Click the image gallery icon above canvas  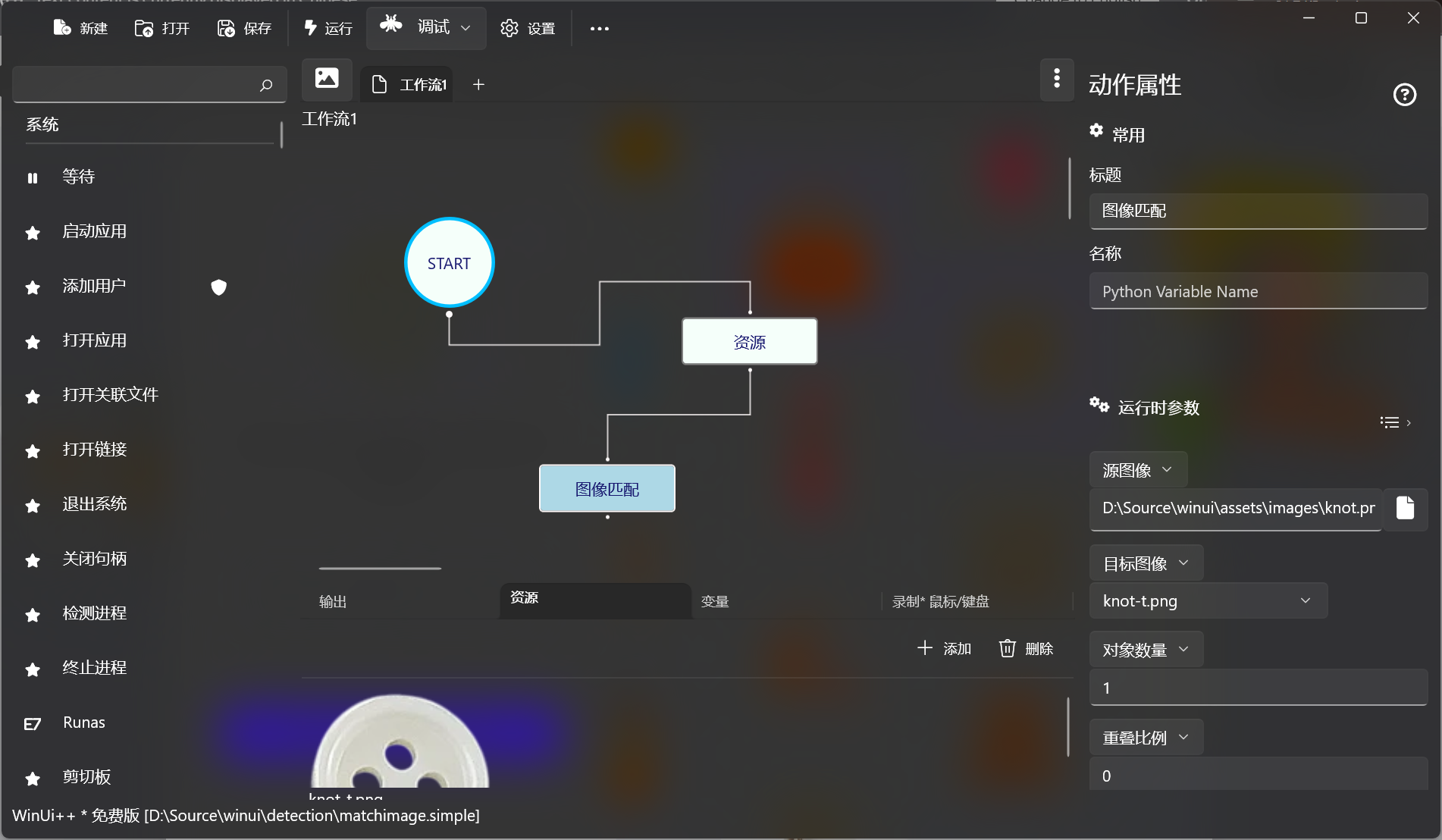pyautogui.click(x=327, y=78)
